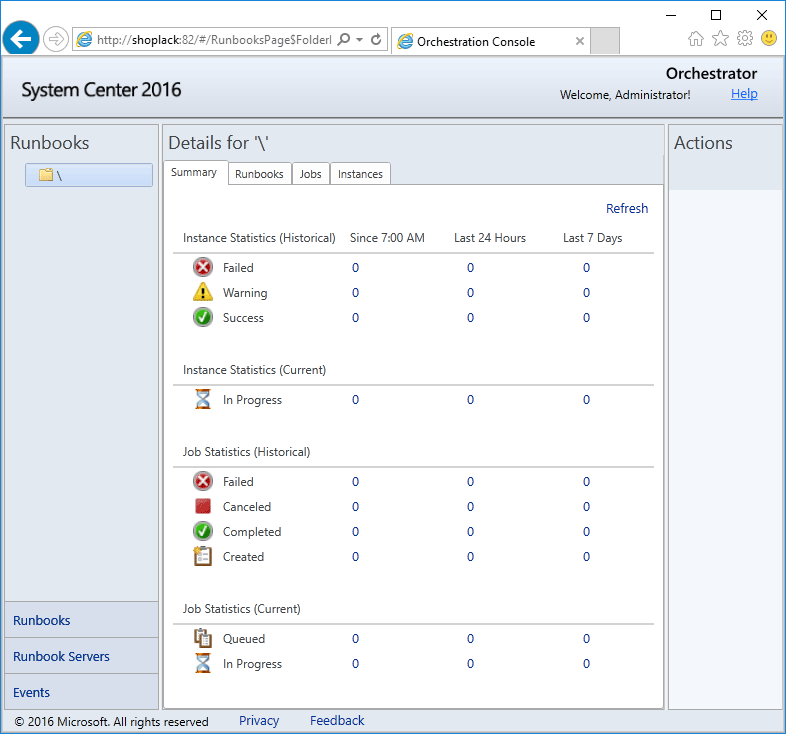Open instance In Progress count, first column

[x=355, y=400]
